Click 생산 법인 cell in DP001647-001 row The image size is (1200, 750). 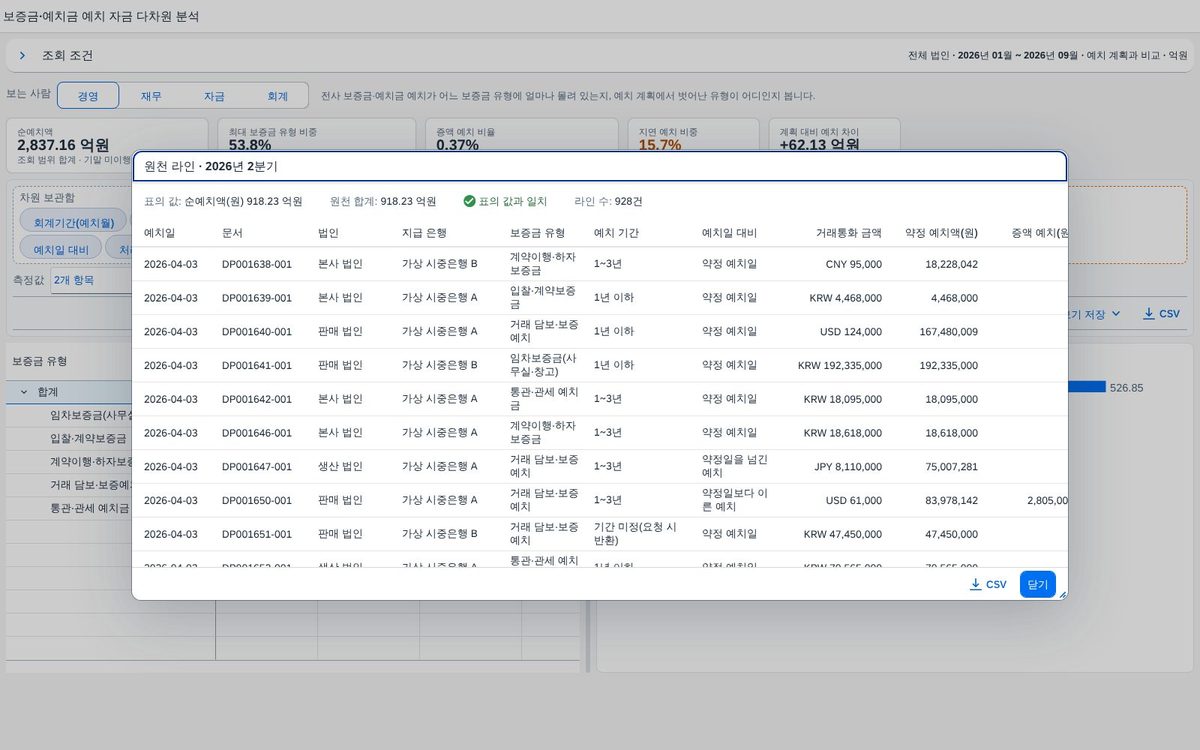[x=340, y=467]
